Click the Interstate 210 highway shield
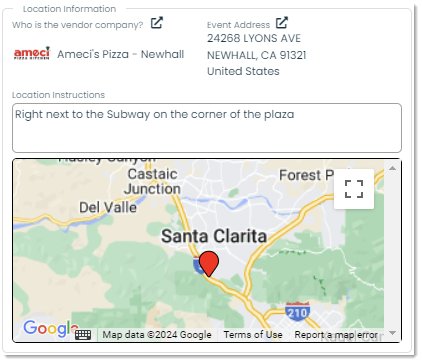 point(297,312)
